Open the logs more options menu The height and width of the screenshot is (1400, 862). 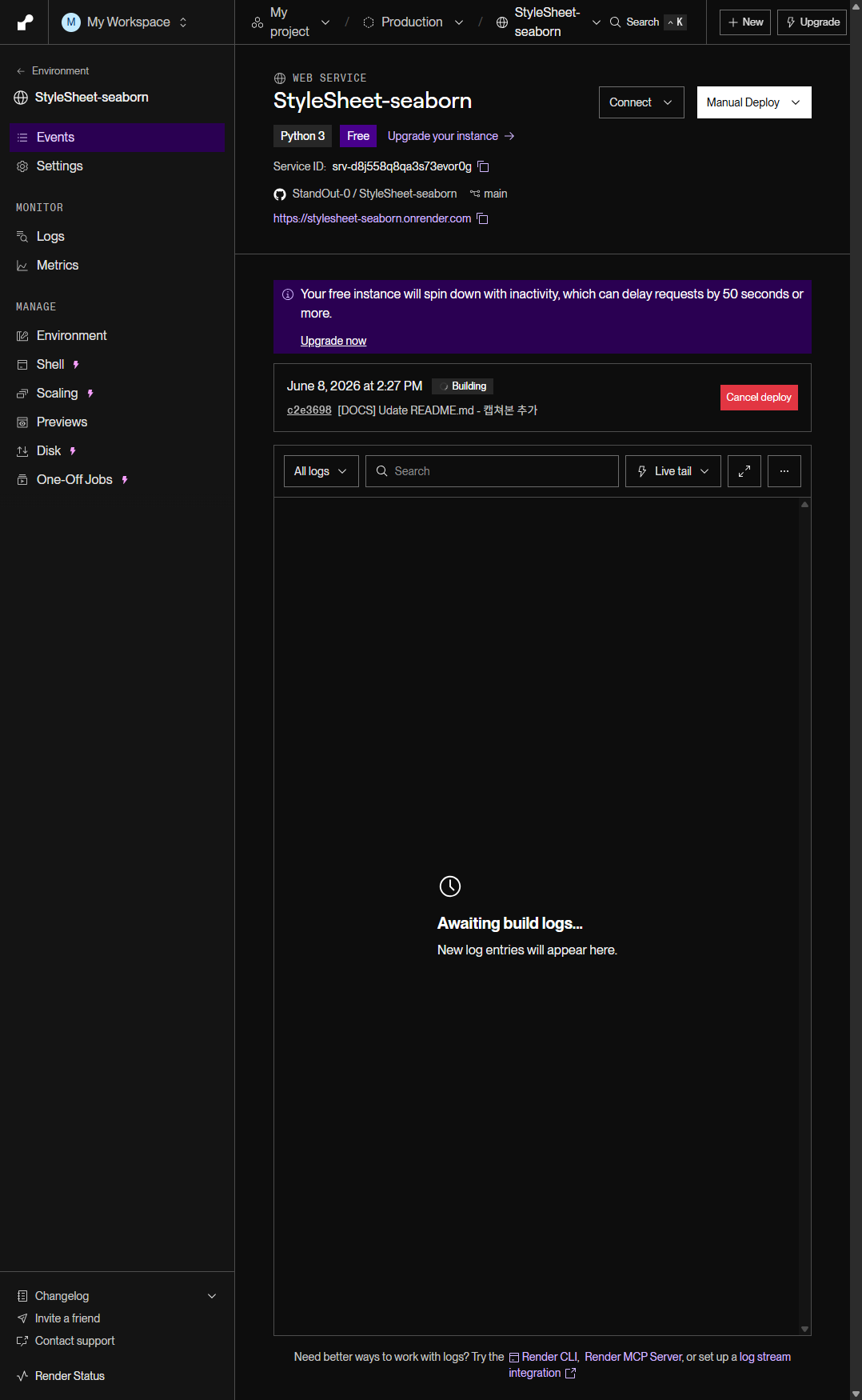[784, 471]
